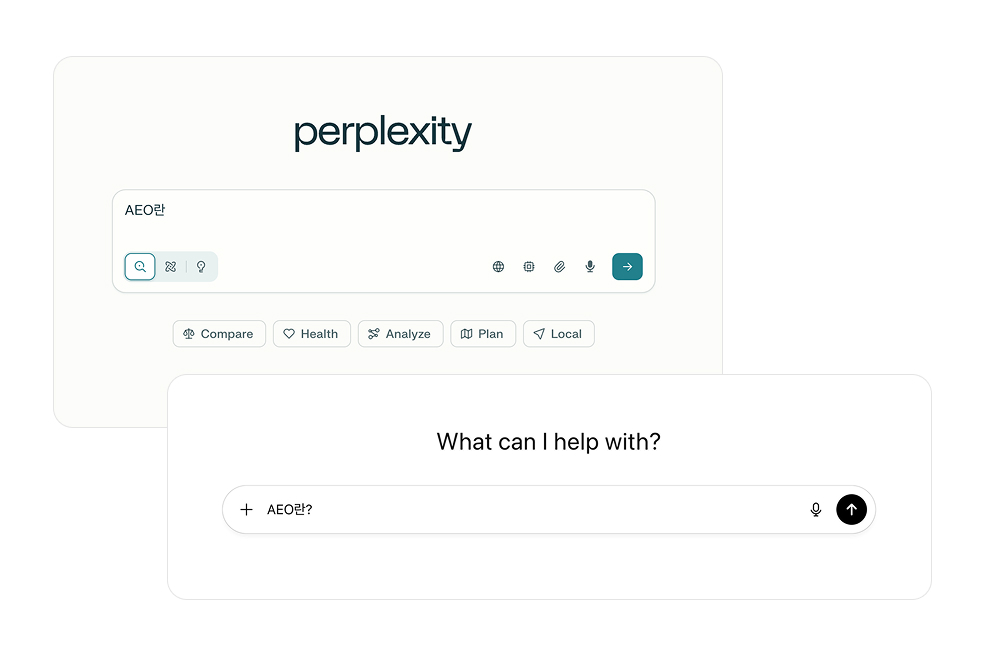1000x648 pixels.
Task: Choose the Health suggestion chip
Action: [311, 334]
